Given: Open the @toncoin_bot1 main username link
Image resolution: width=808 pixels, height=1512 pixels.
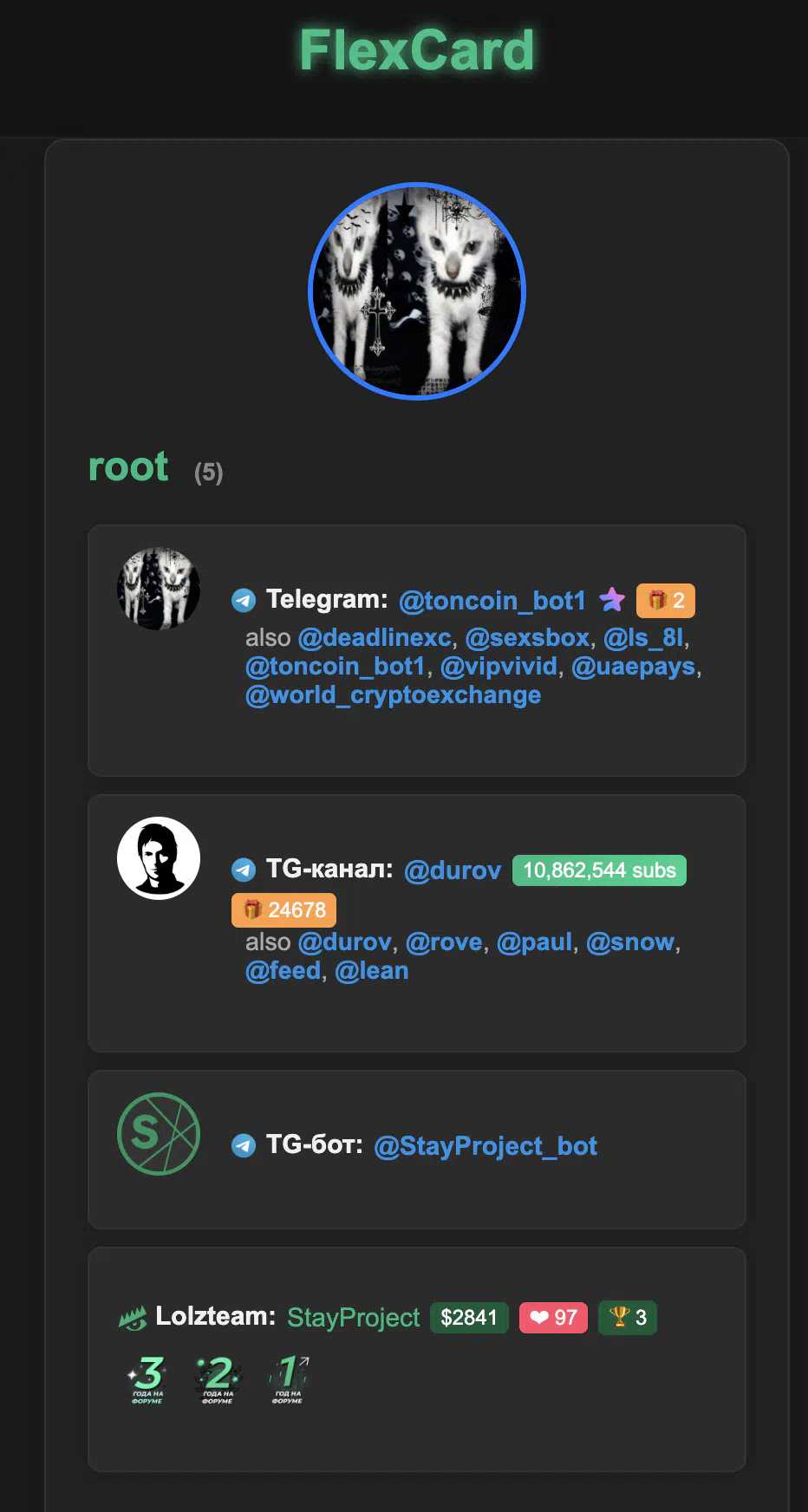Looking at the screenshot, I should point(492,600).
